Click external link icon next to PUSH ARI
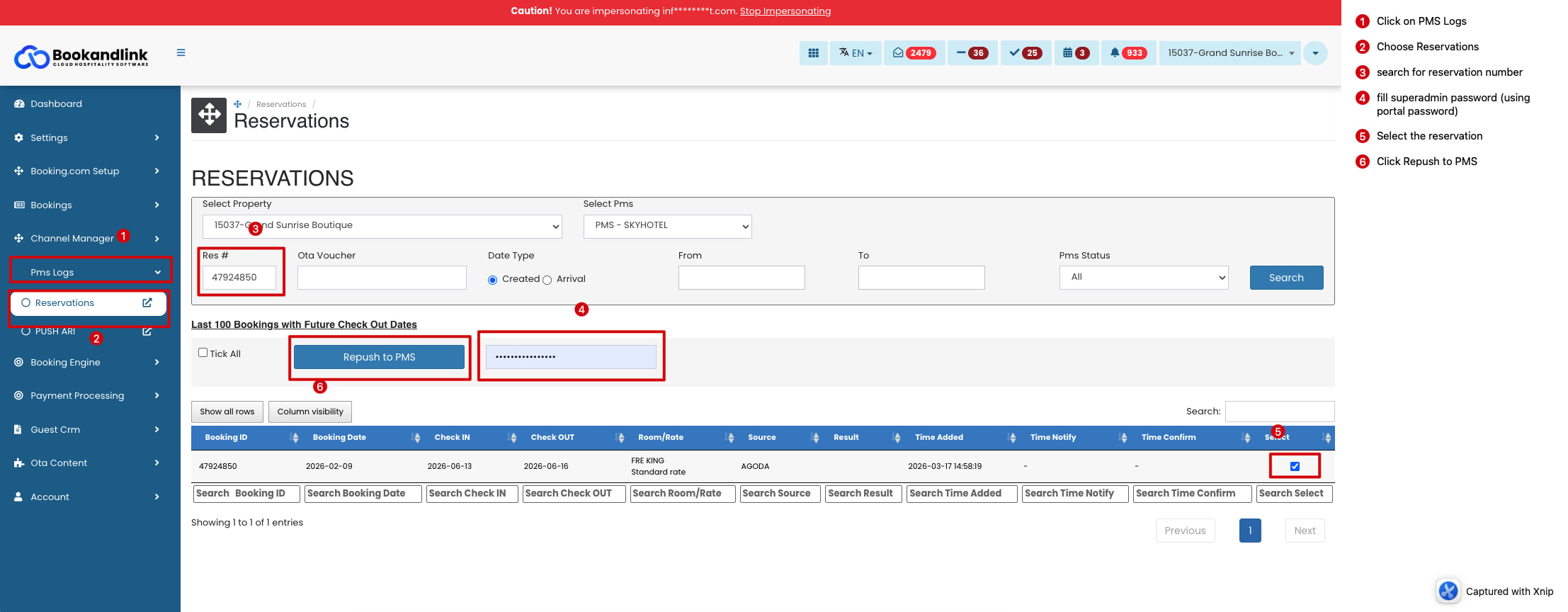Viewport: 1568px width, 612px height. [147, 331]
